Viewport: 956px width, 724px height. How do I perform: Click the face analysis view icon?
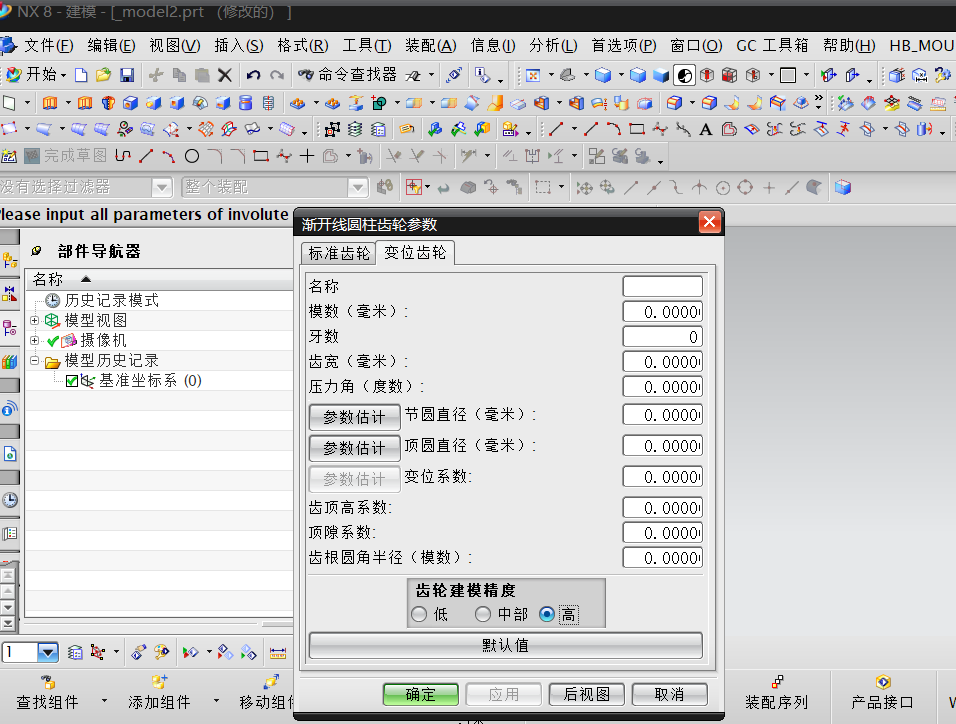coord(685,75)
